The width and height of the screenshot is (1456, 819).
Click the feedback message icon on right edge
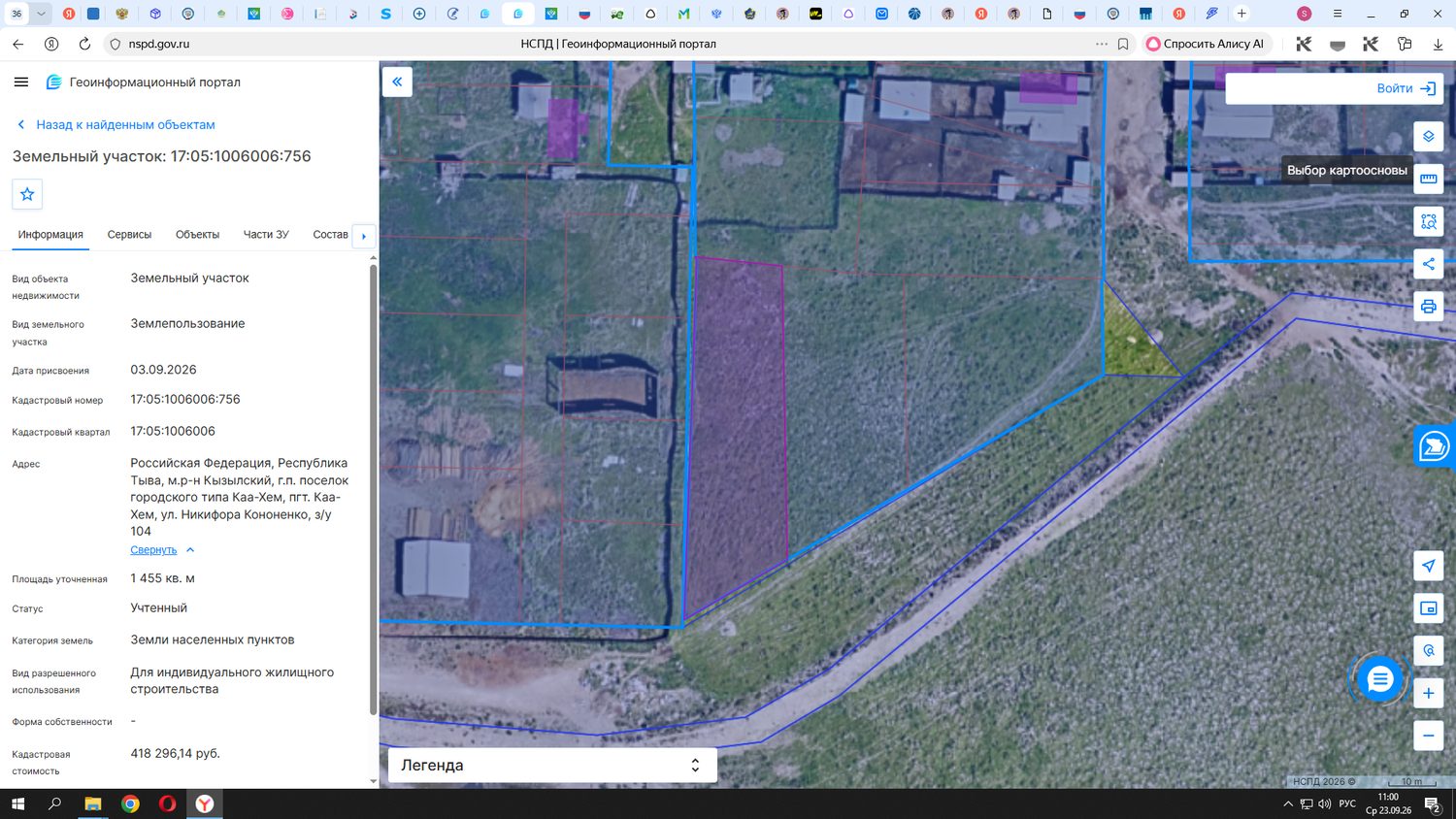[x=1435, y=446]
